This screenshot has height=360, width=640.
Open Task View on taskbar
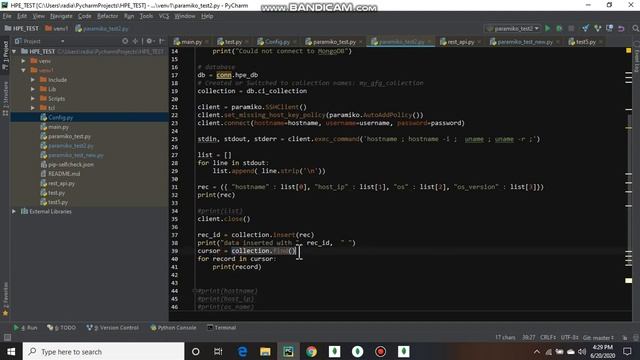tap(218, 351)
